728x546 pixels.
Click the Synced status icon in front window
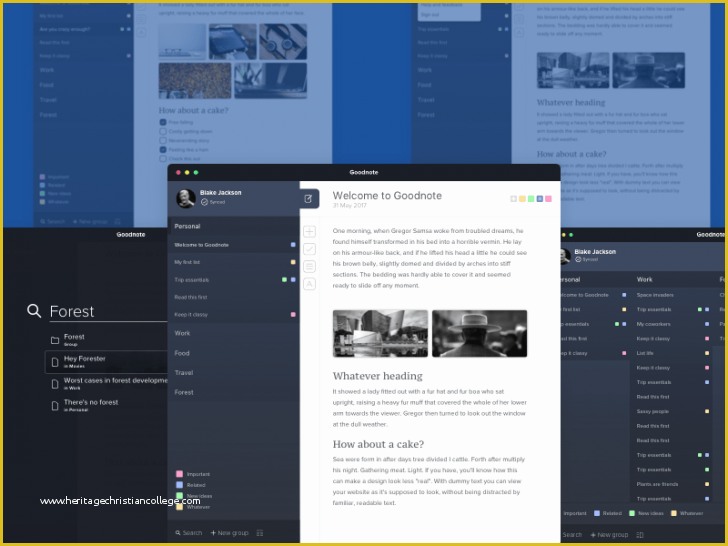click(x=204, y=202)
